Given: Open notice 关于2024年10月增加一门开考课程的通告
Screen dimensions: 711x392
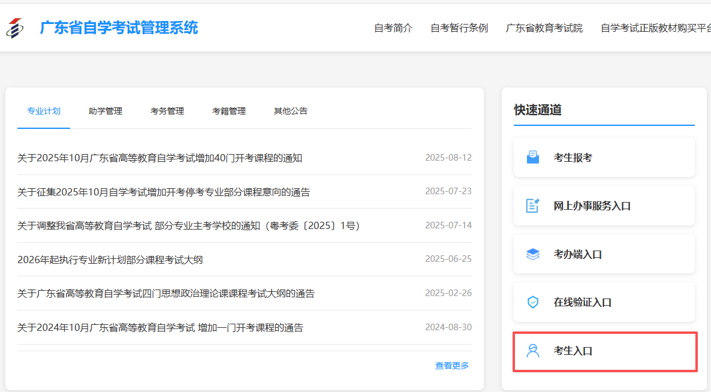Looking at the screenshot, I should (x=160, y=328).
